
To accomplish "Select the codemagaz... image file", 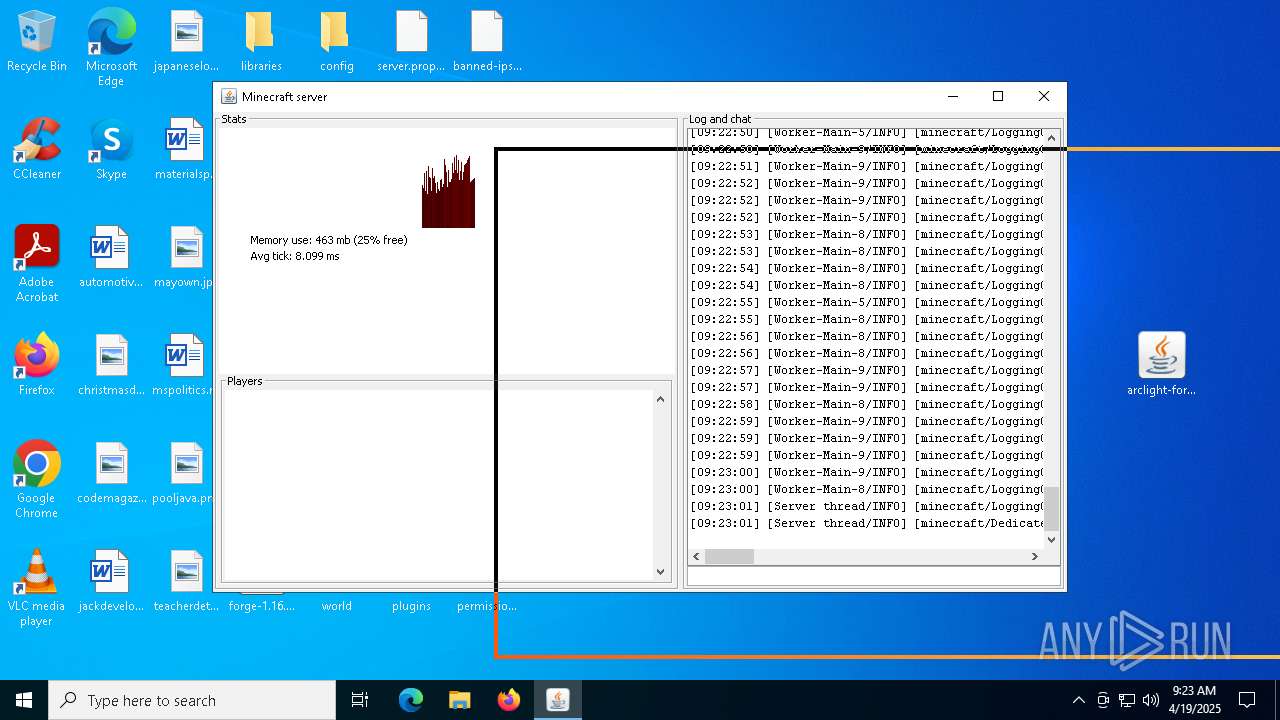I will (x=111, y=473).
